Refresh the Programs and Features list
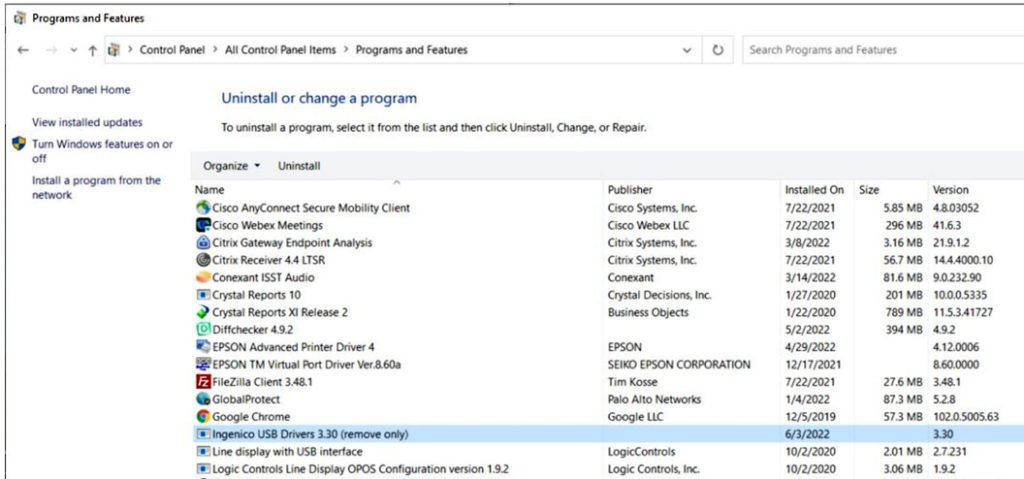 coord(718,50)
